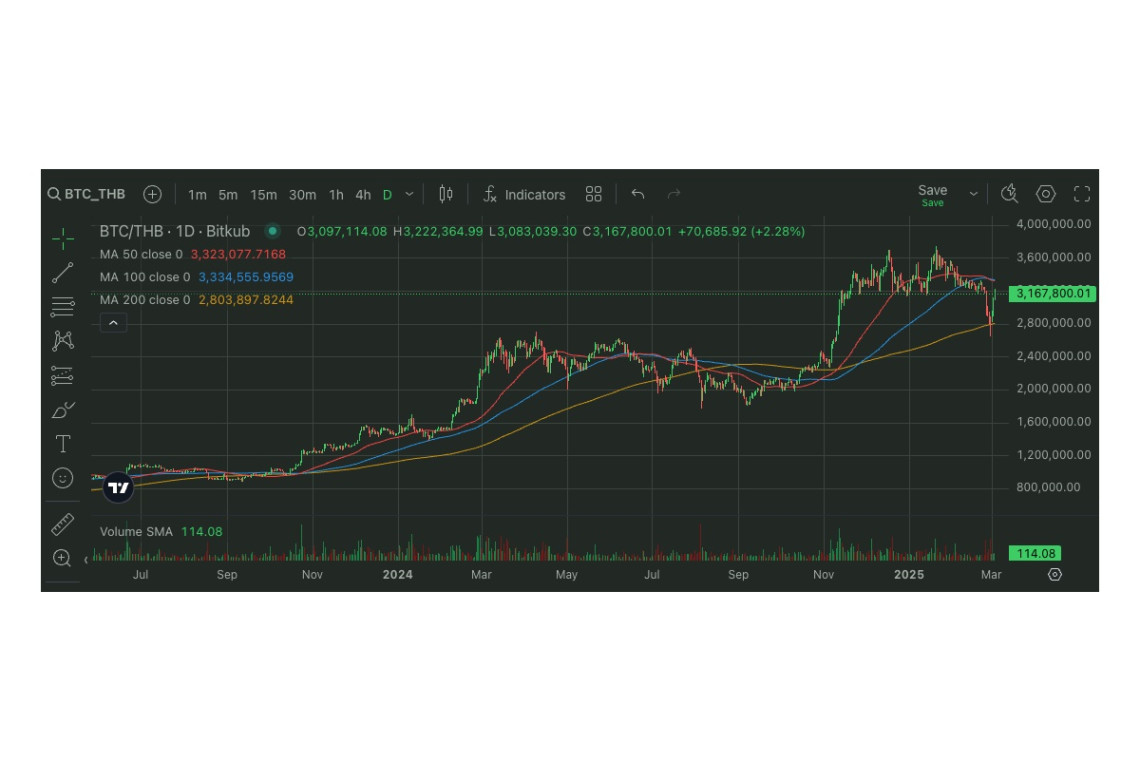Click the Save button
1140x760 pixels.
(x=932, y=194)
